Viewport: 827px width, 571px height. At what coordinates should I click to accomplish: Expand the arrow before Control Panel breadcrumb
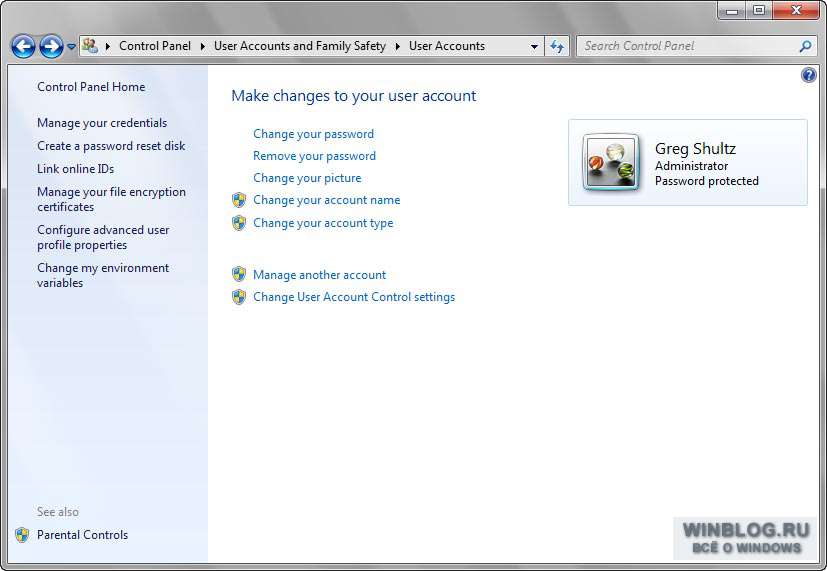click(108, 46)
